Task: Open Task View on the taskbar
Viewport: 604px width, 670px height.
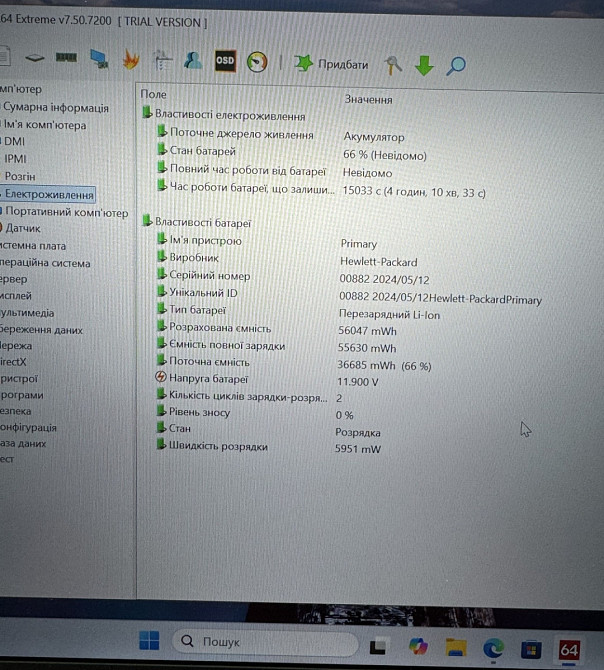Action: point(379,646)
